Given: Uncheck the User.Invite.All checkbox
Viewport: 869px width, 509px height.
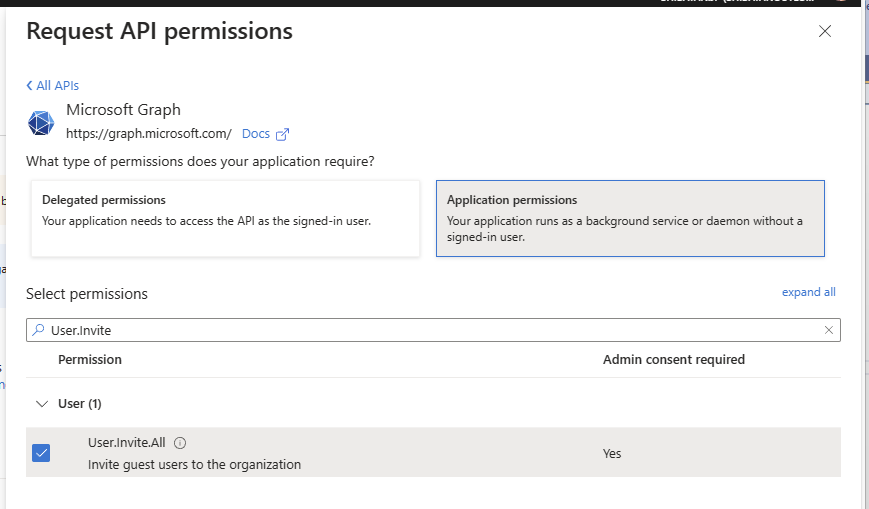Looking at the screenshot, I should [41, 453].
